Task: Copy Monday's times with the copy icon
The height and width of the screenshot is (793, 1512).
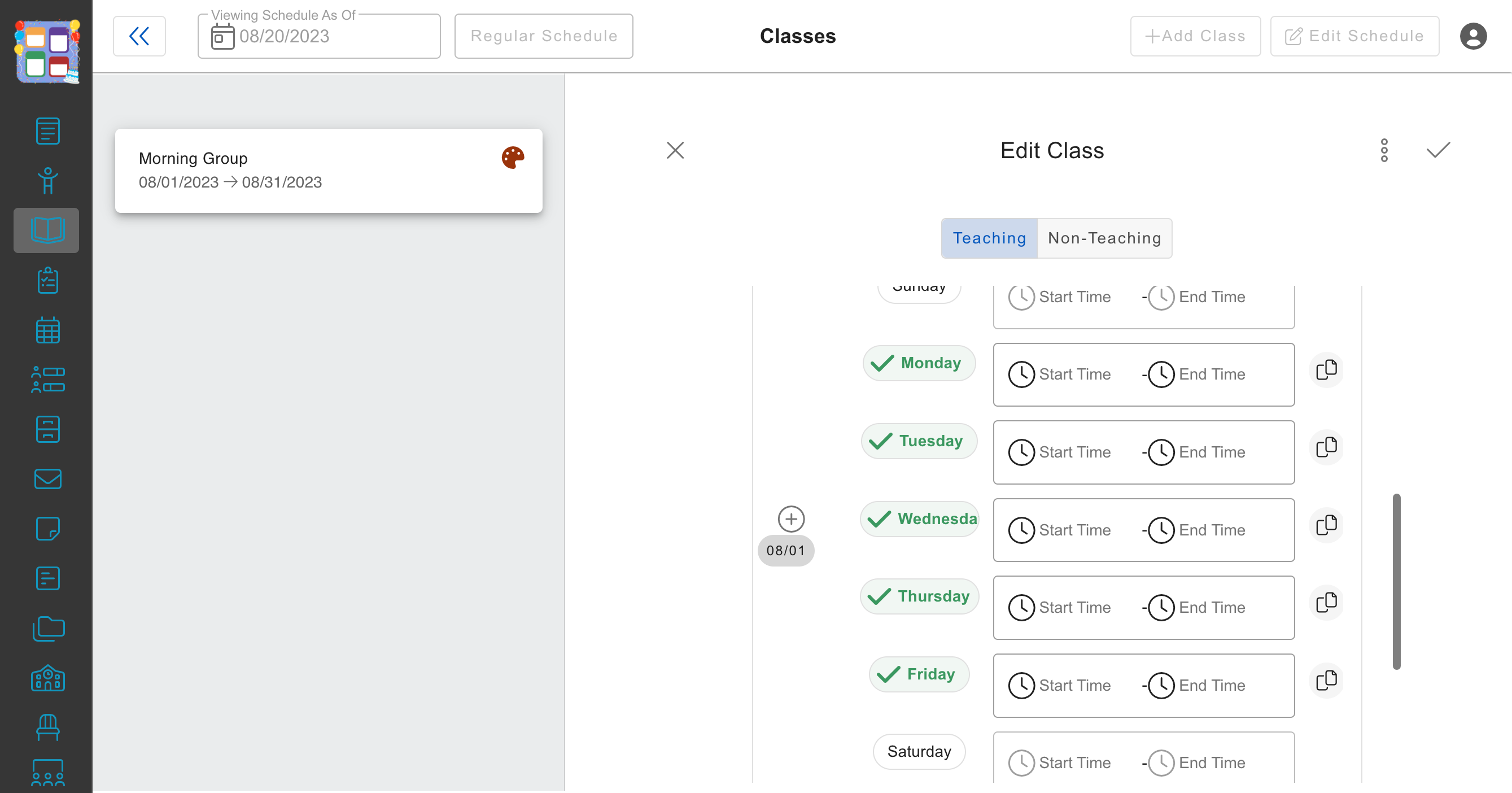Action: [x=1326, y=370]
